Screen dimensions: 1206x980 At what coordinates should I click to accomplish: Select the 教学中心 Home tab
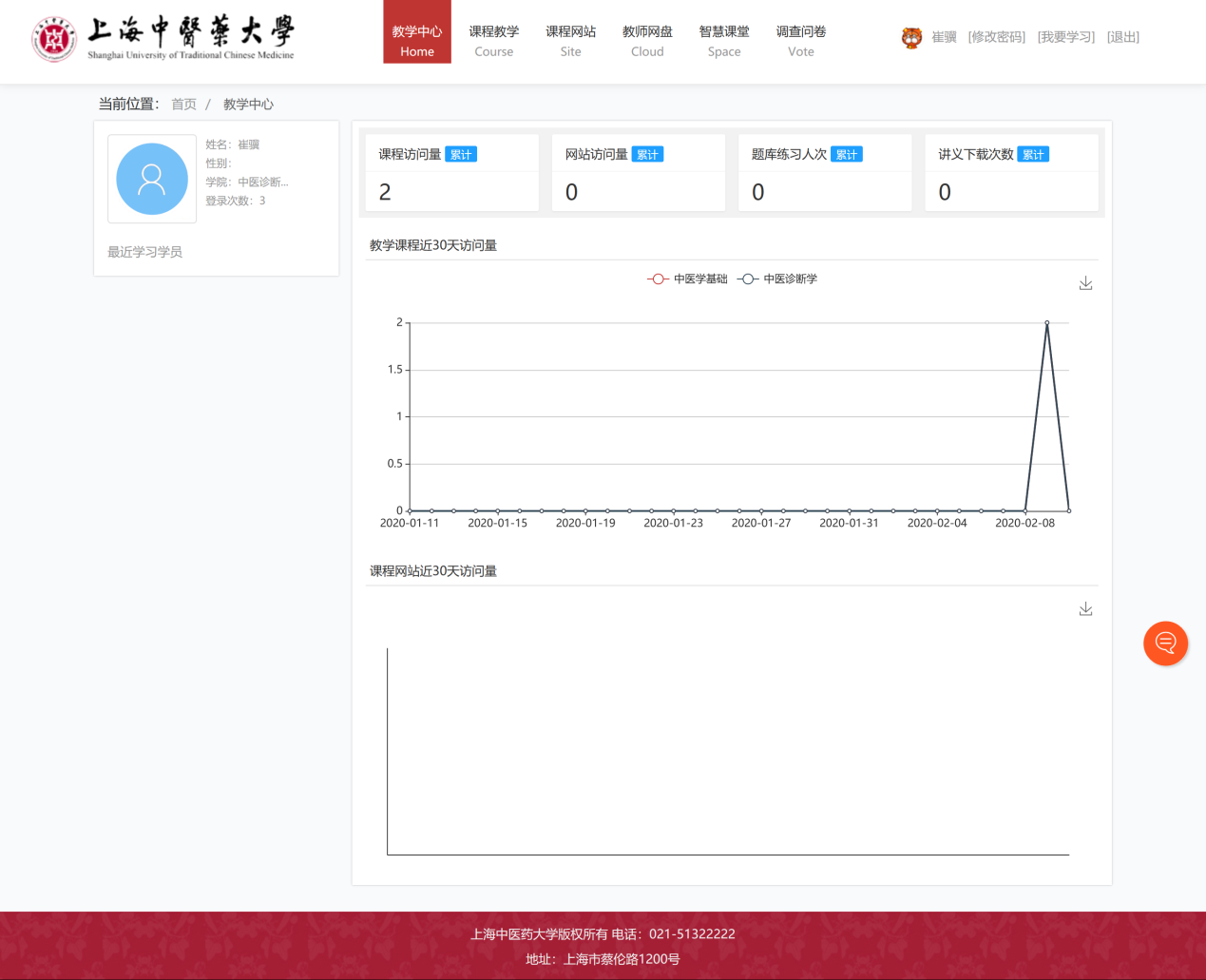coord(417,41)
